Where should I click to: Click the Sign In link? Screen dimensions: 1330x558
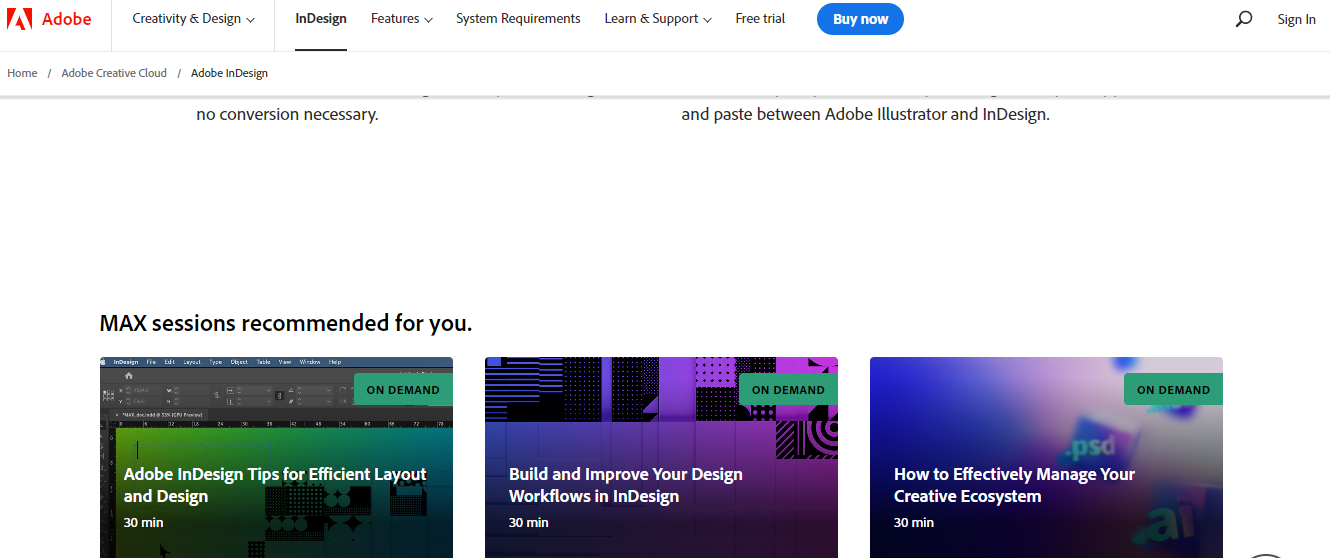pyautogui.click(x=1297, y=19)
